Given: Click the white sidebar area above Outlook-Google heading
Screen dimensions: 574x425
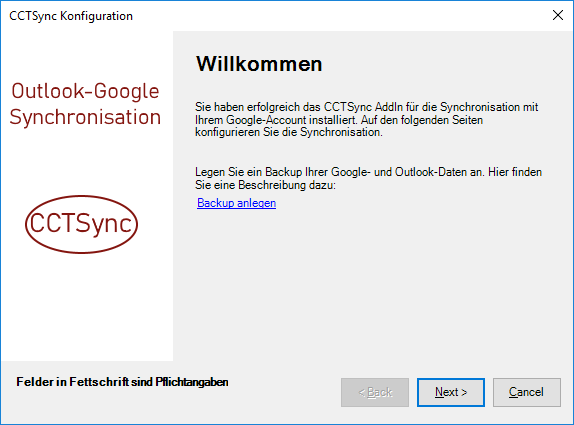Looking at the screenshot, I should [87, 55].
